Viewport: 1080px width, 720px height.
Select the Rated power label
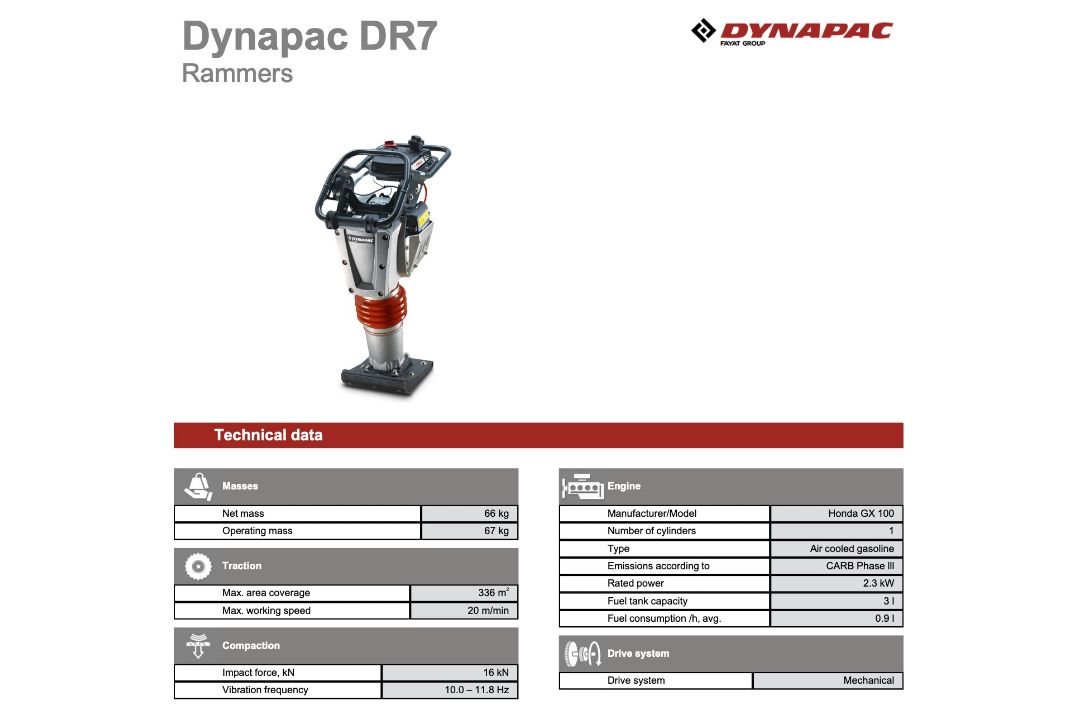point(635,583)
